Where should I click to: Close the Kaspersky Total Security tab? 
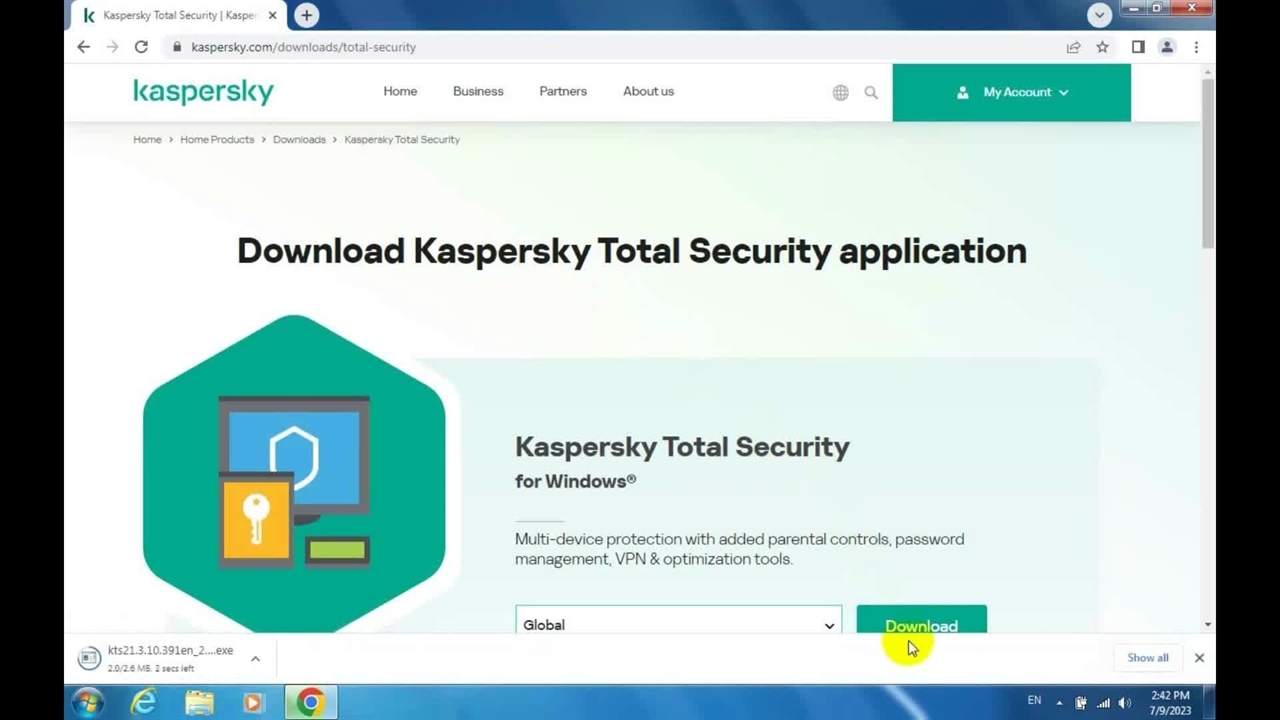272,15
